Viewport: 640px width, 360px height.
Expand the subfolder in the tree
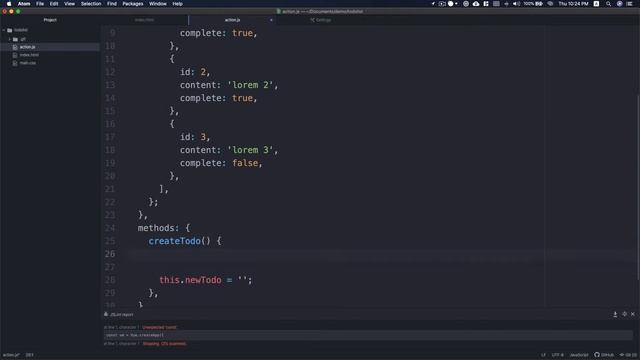[10, 39]
